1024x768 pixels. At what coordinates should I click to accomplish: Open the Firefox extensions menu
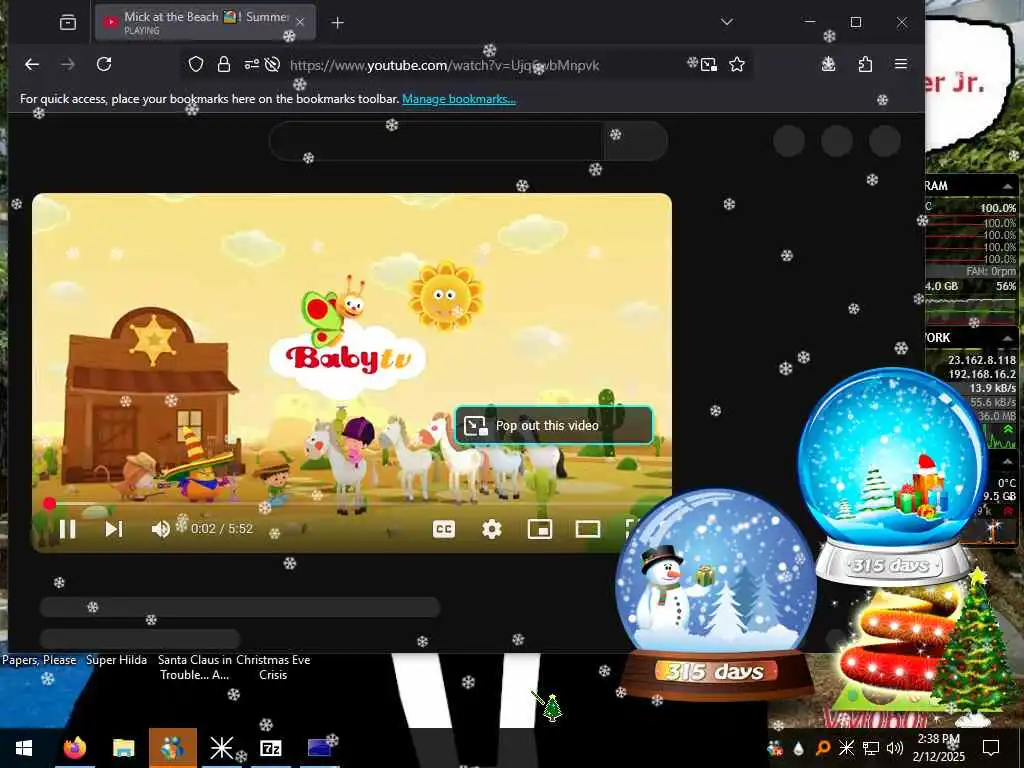coord(865,64)
